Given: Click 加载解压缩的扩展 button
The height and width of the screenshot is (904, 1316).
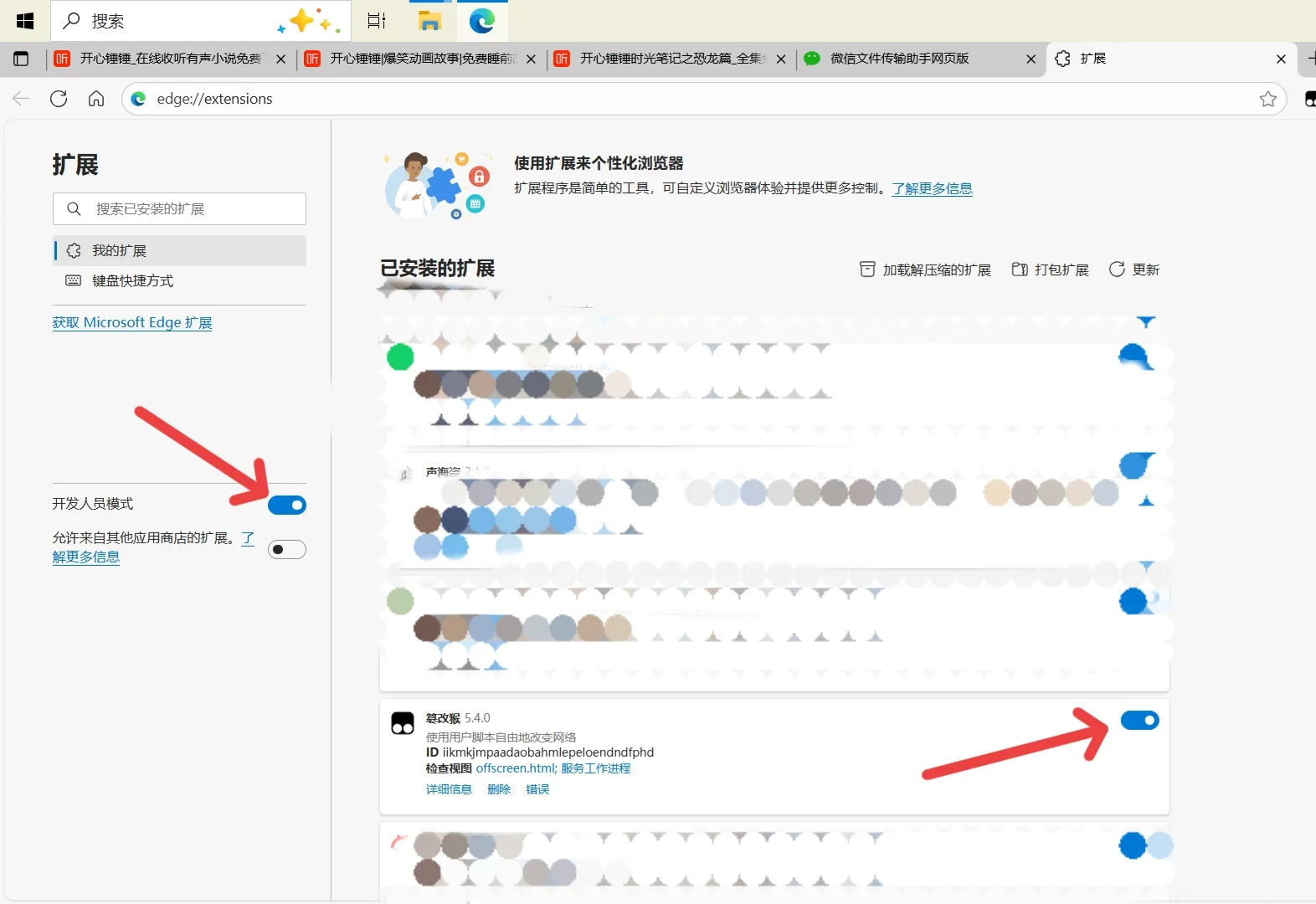Looking at the screenshot, I should pyautogui.click(x=925, y=270).
